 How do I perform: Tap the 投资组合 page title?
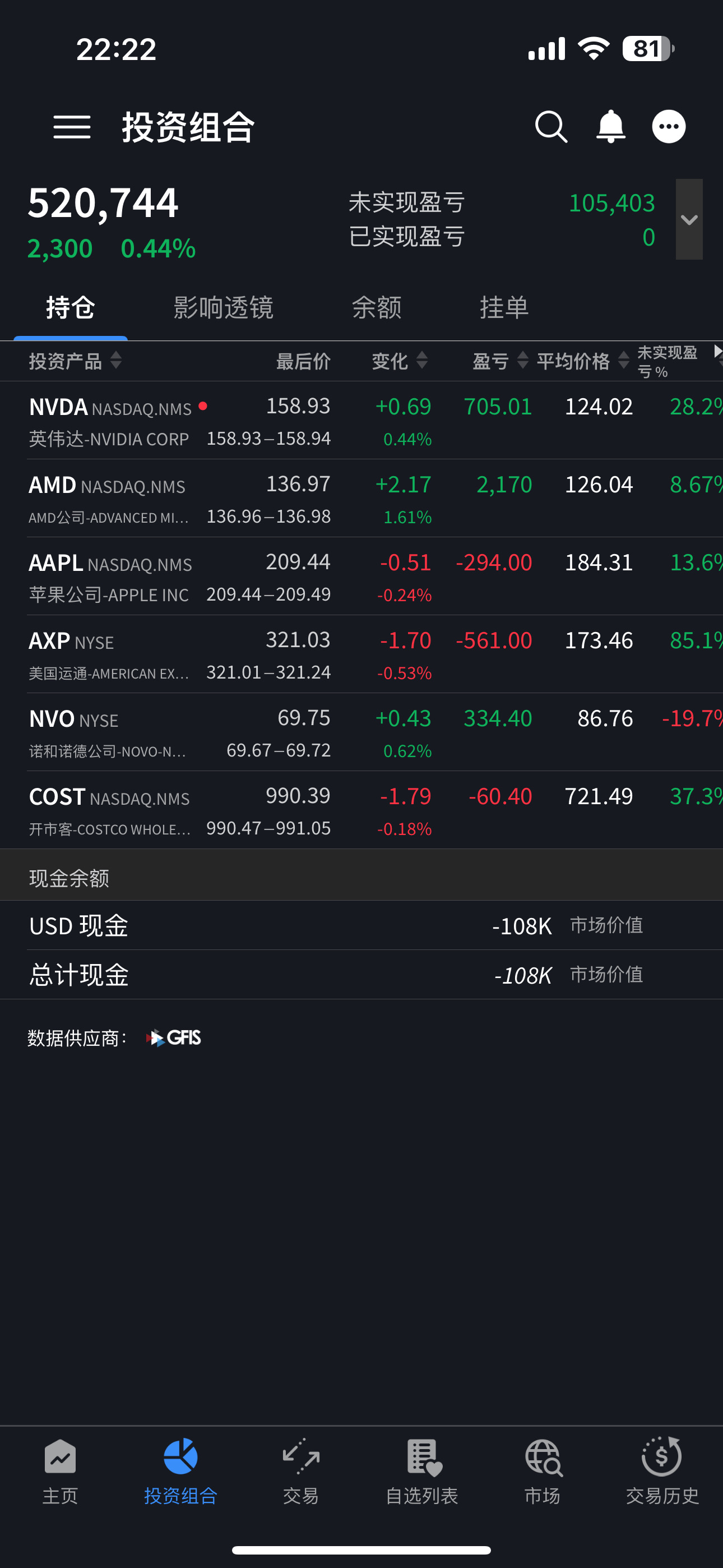point(188,127)
